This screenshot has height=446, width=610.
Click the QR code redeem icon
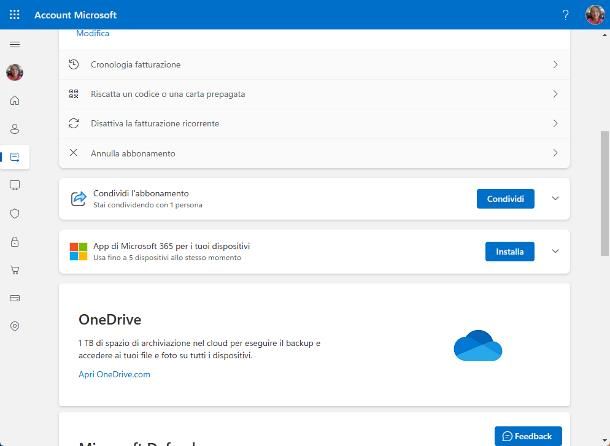click(x=74, y=94)
